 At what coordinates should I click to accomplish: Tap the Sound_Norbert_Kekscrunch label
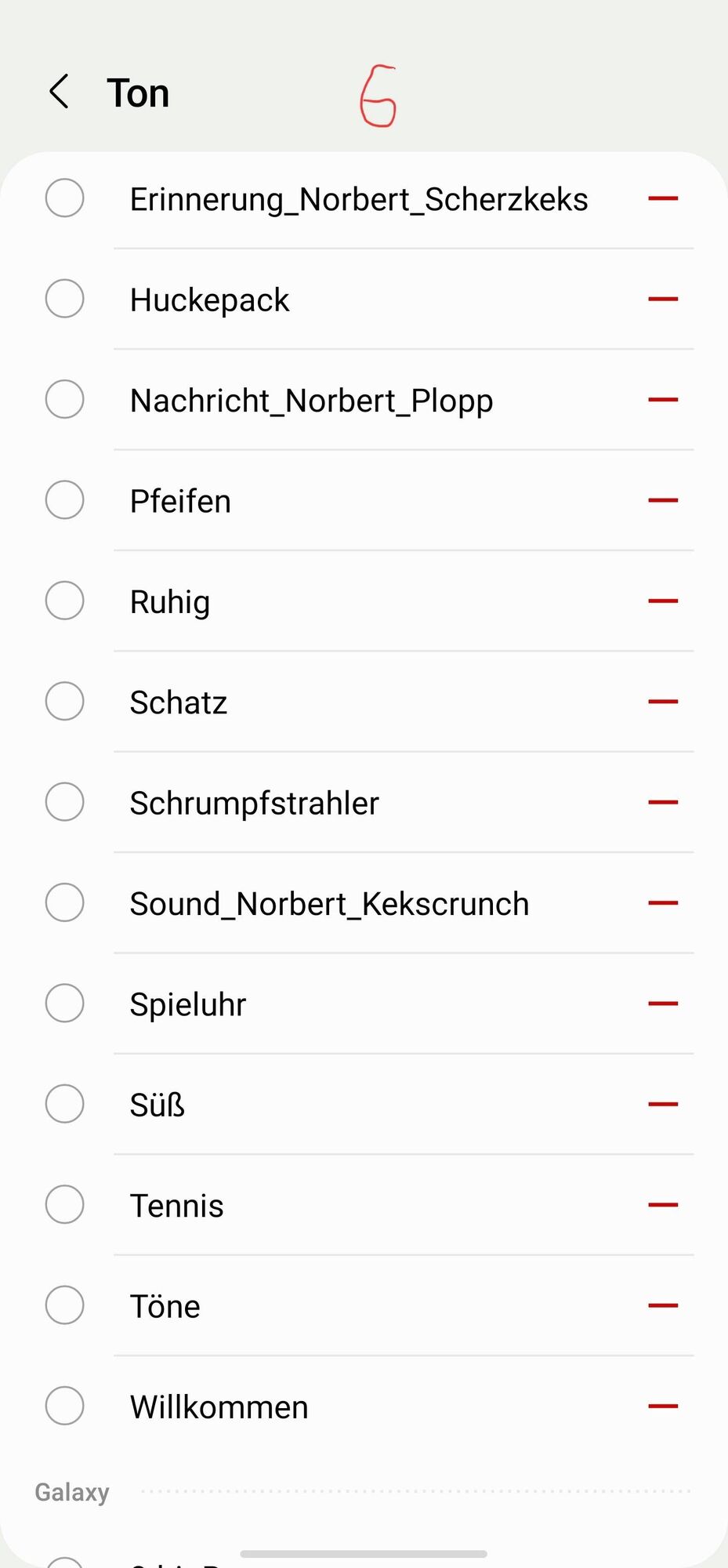tap(329, 904)
